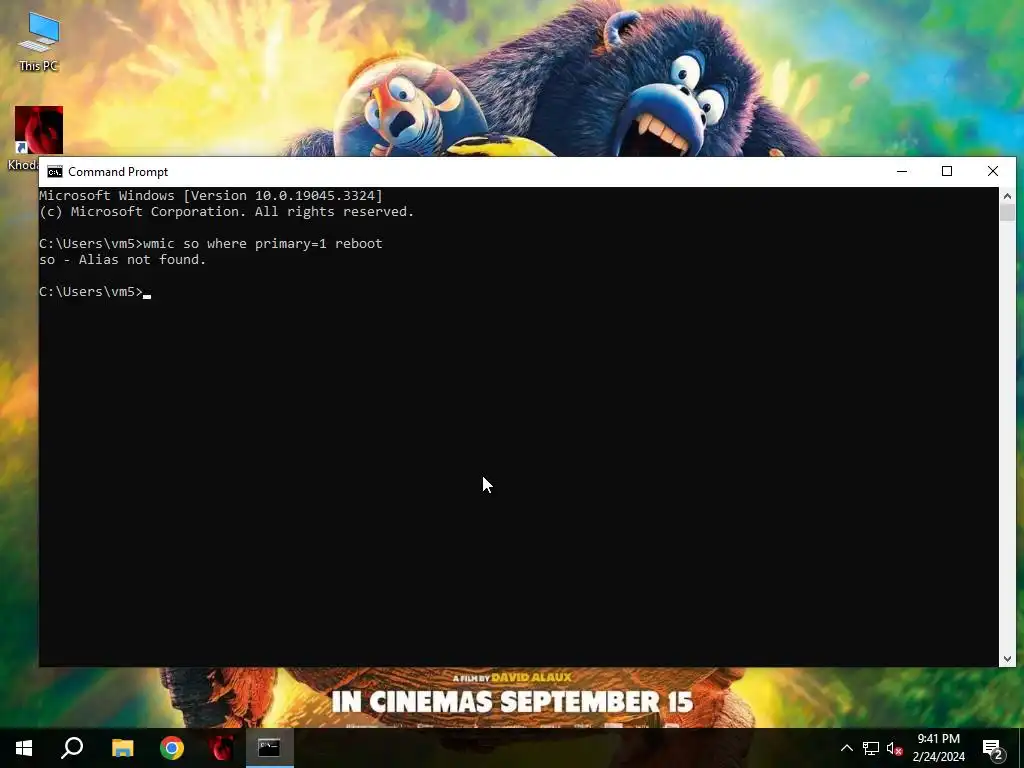
Task: Click the console scrollbar up arrow
Action: (x=1007, y=195)
